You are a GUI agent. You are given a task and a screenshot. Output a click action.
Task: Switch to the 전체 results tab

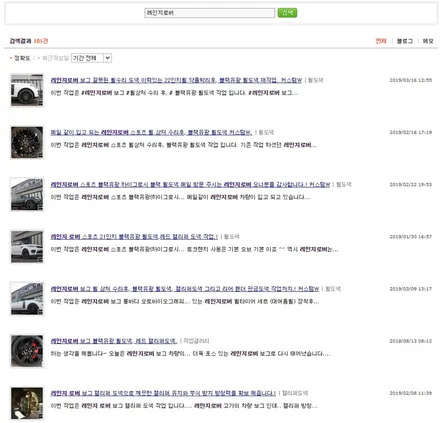(x=381, y=41)
